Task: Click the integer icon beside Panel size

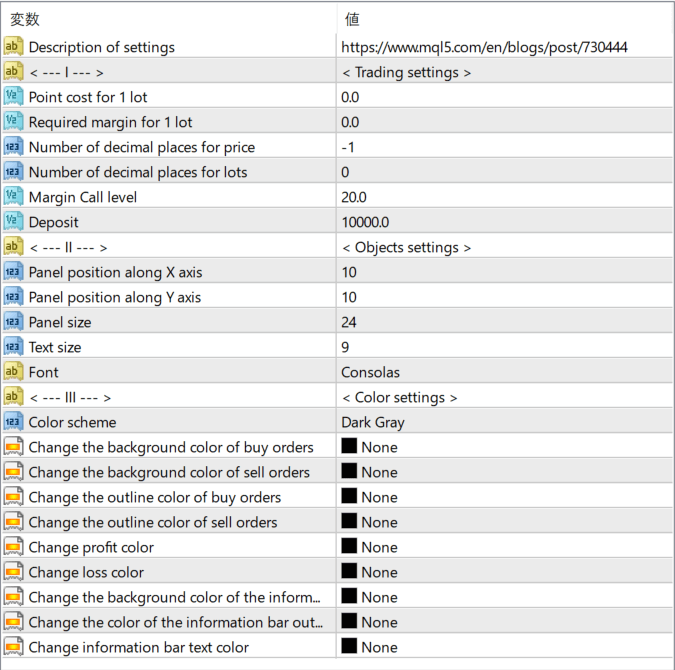Action: click(x=13, y=322)
